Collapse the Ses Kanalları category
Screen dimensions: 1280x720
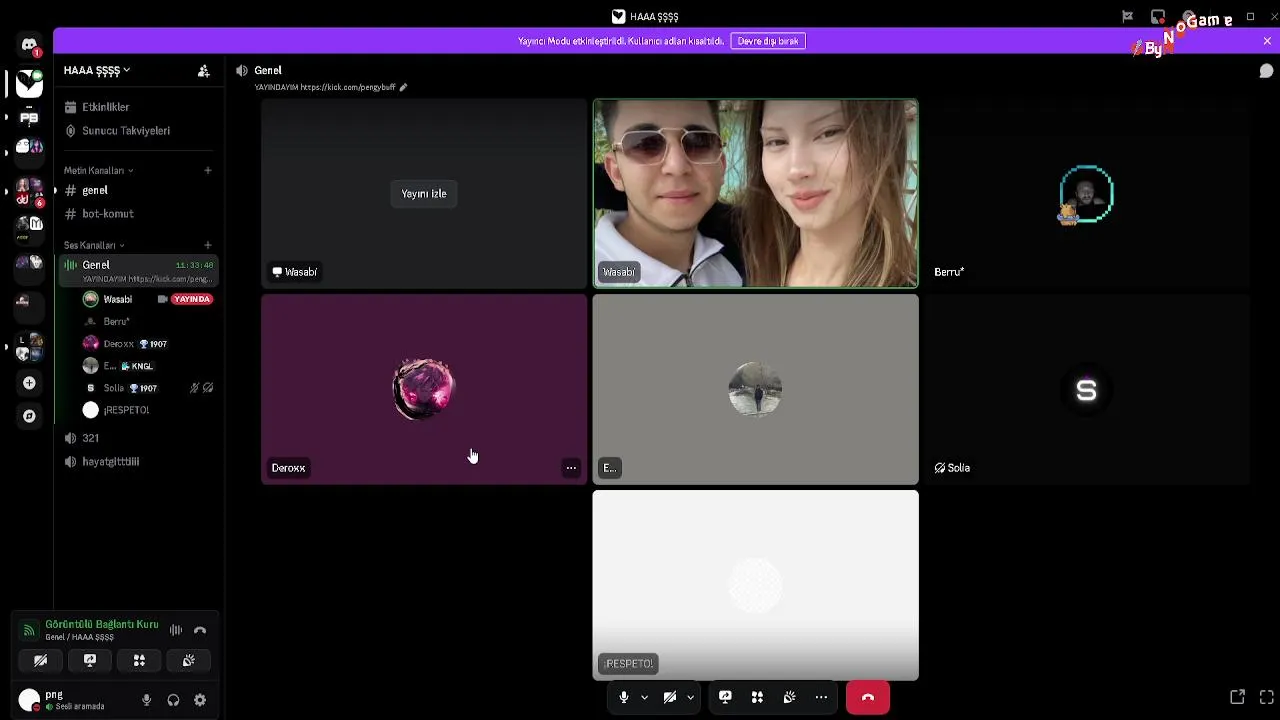[x=94, y=246]
